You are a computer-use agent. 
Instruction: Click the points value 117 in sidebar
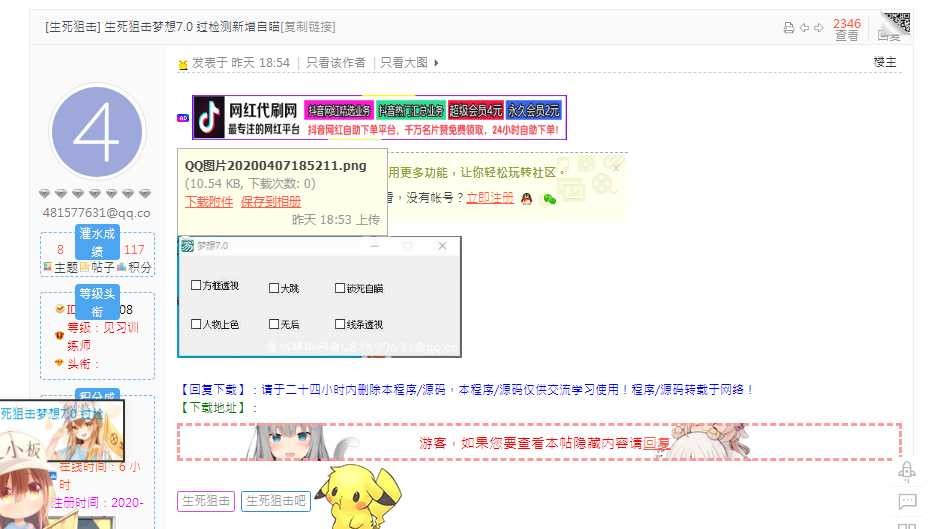[134, 249]
